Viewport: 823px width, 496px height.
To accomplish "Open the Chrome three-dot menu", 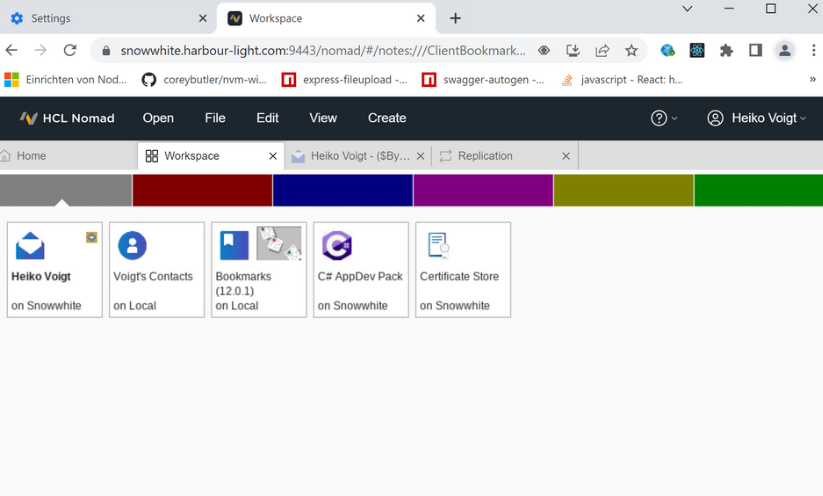I will click(814, 50).
